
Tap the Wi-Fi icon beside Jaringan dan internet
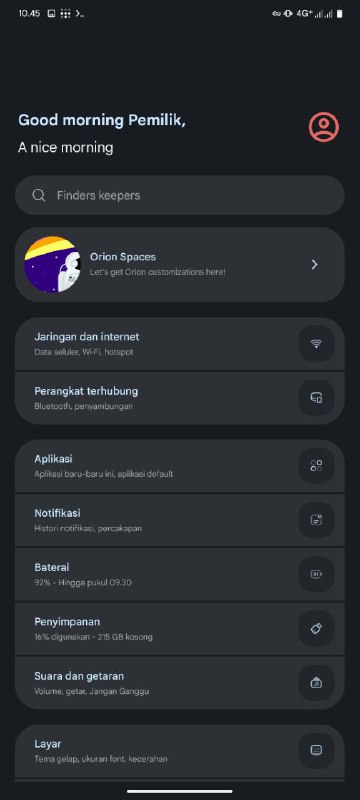pos(316,343)
